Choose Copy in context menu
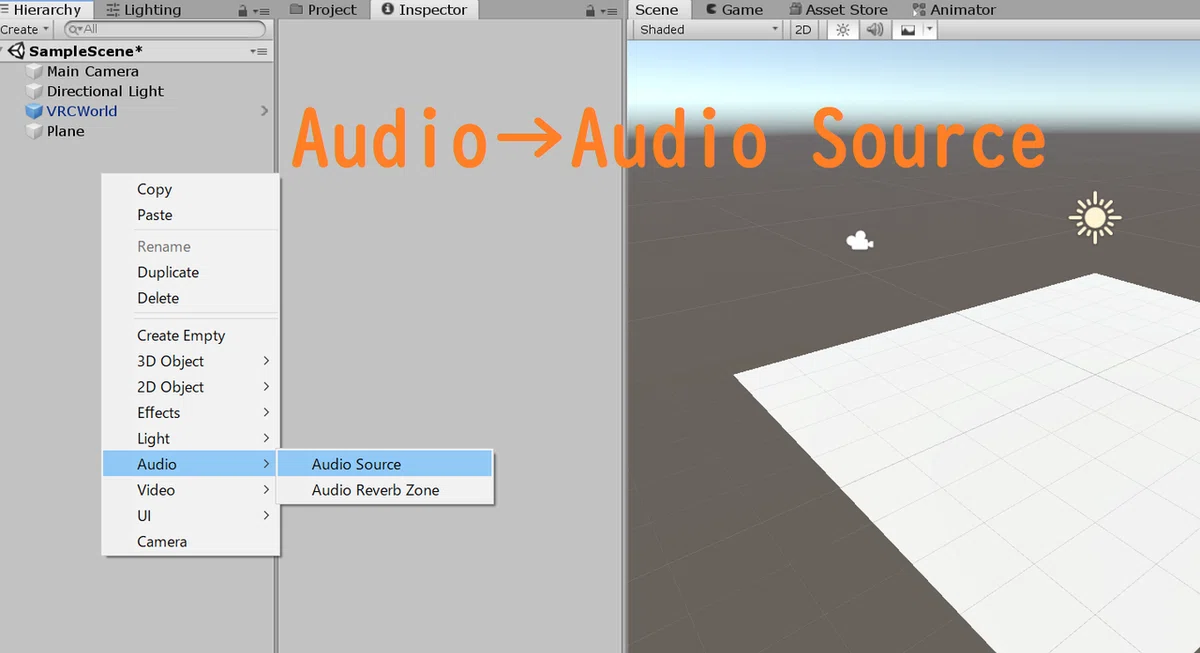 coord(191,189)
